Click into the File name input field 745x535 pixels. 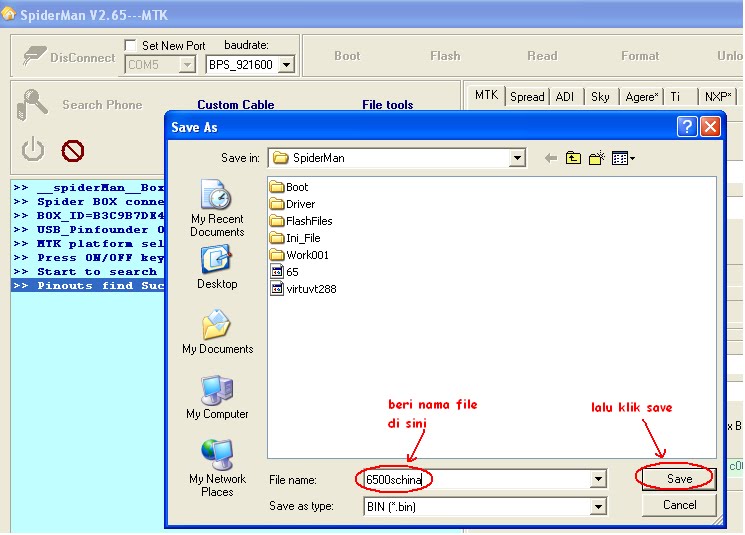[x=477, y=479]
